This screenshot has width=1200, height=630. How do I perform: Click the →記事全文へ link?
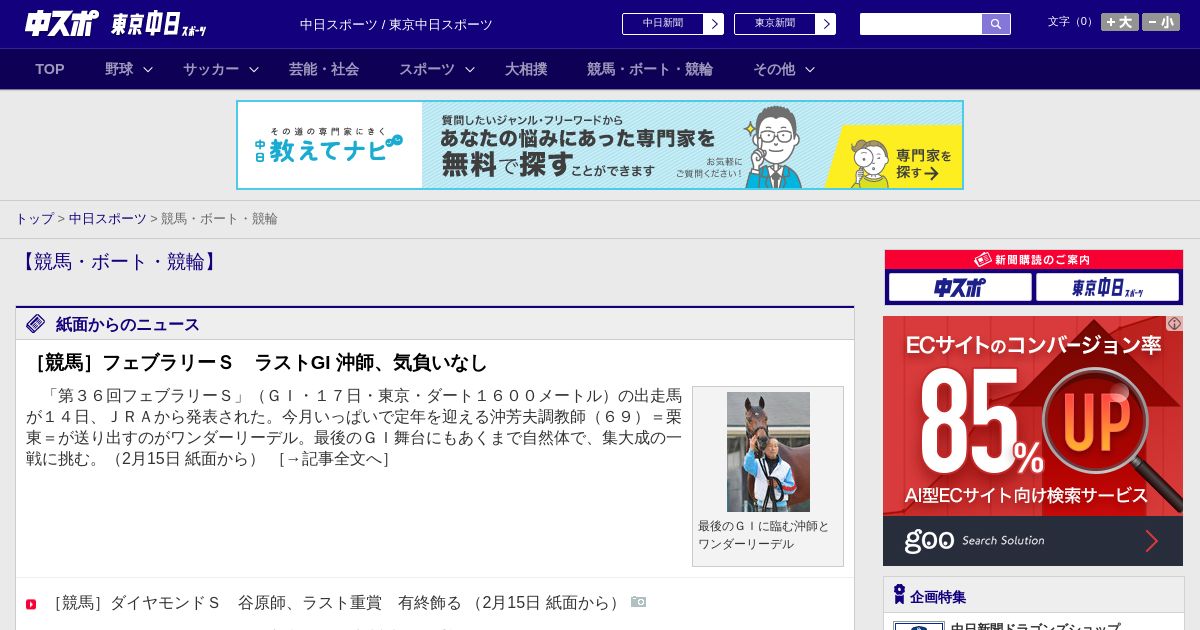click(333, 459)
